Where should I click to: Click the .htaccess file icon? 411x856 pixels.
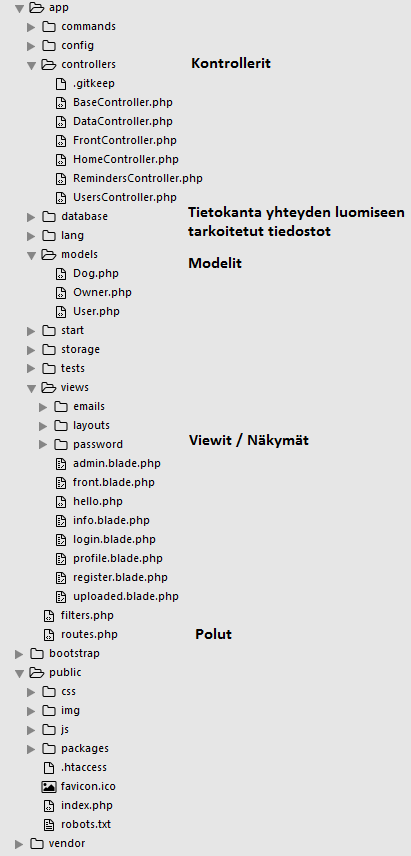click(x=49, y=768)
